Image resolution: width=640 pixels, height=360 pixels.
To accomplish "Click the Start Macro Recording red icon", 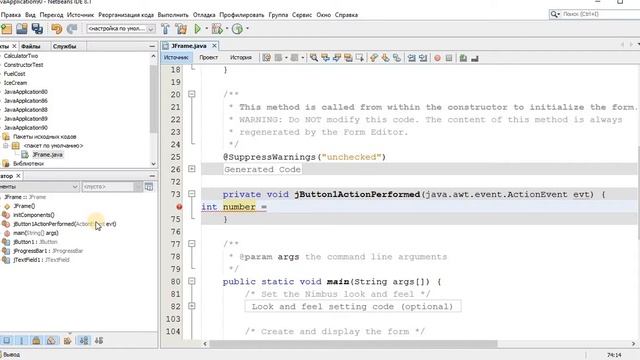I will coord(437,58).
